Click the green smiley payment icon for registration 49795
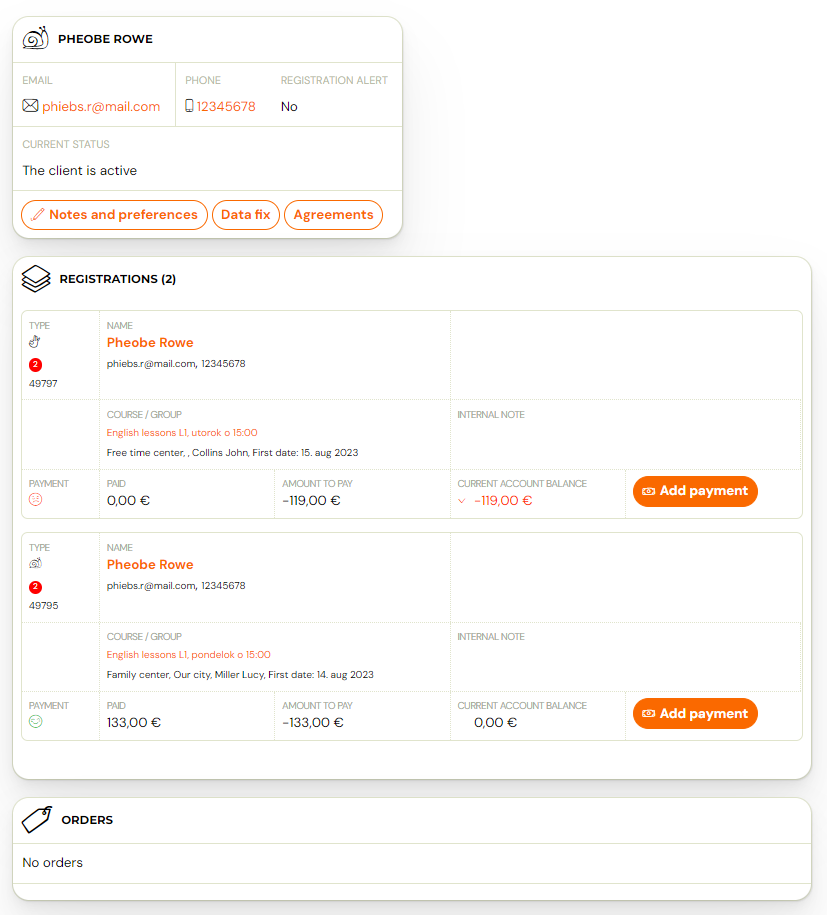This screenshot has width=827, height=915. 36,722
